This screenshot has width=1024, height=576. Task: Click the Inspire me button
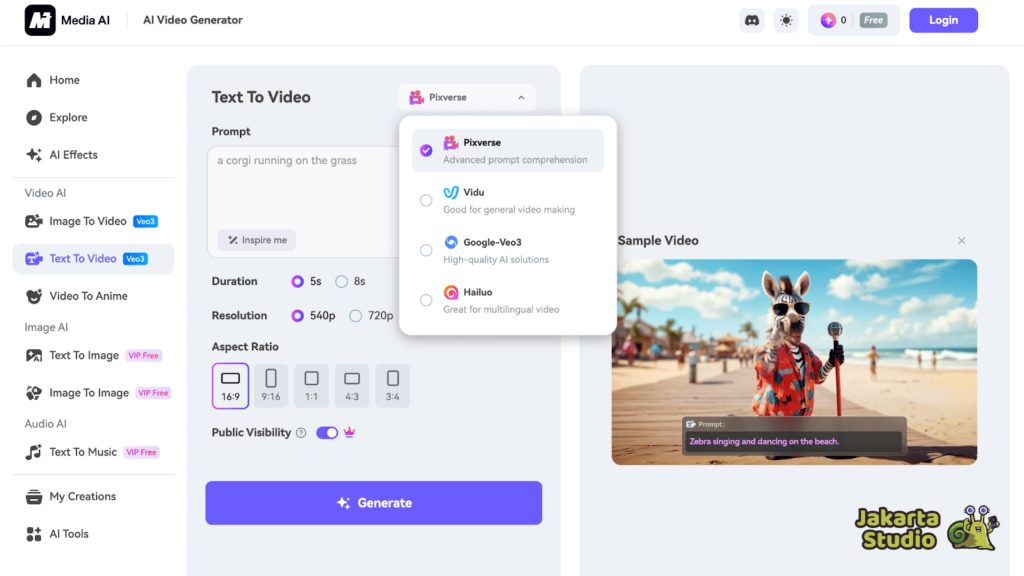tap(257, 240)
